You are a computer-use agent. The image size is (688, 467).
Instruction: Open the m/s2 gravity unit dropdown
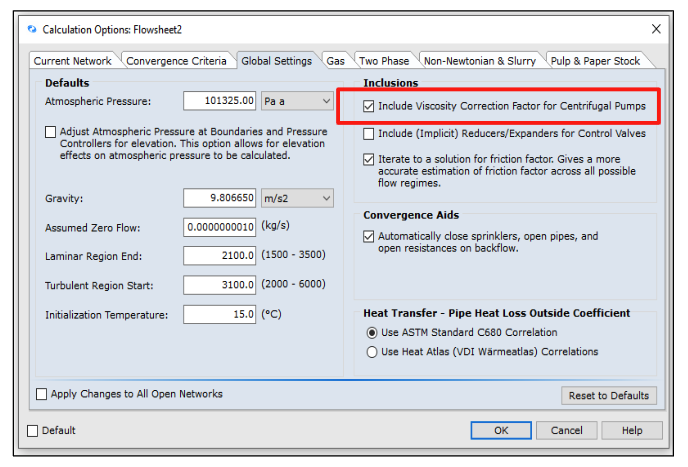click(x=297, y=198)
